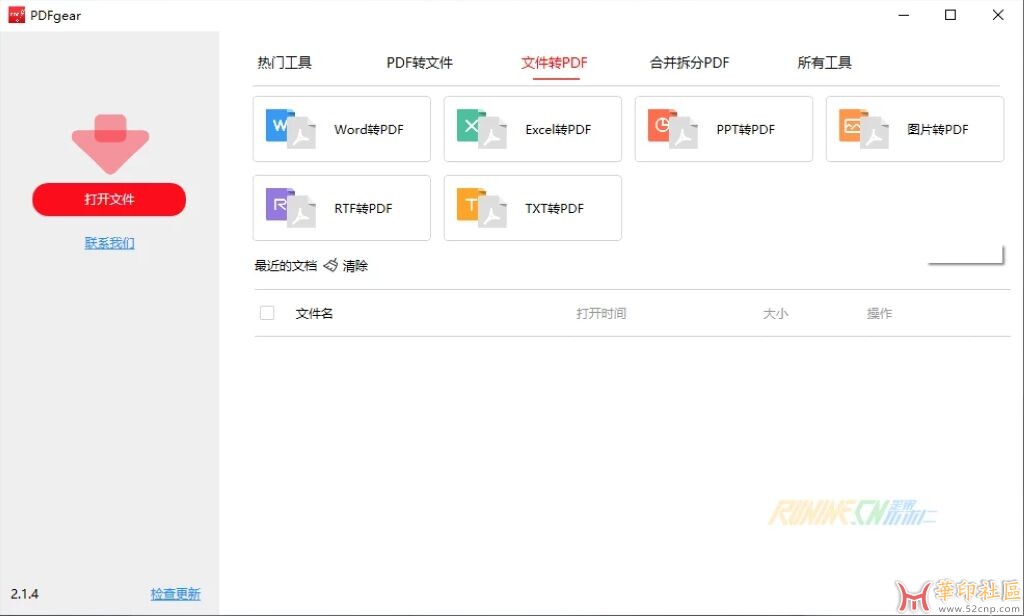Click the PPT to PDF presentation icon

point(673,129)
